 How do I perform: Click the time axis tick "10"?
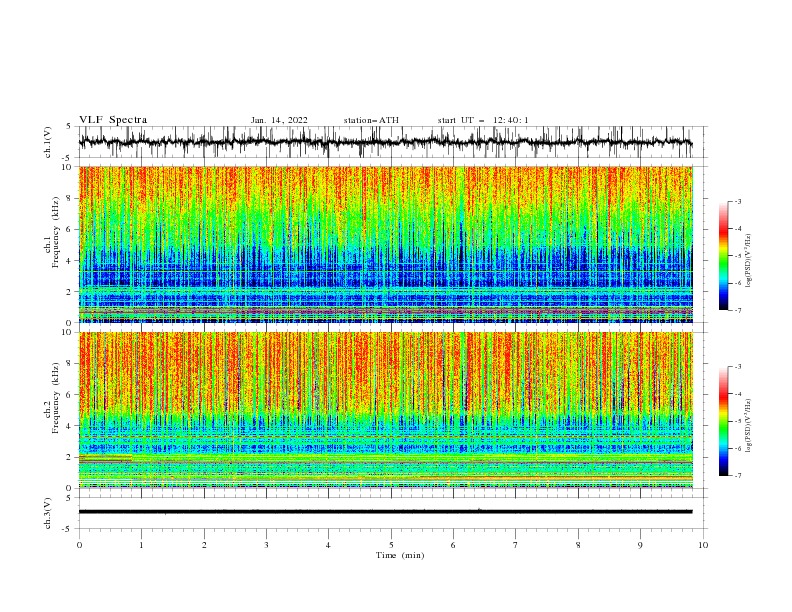[703, 545]
